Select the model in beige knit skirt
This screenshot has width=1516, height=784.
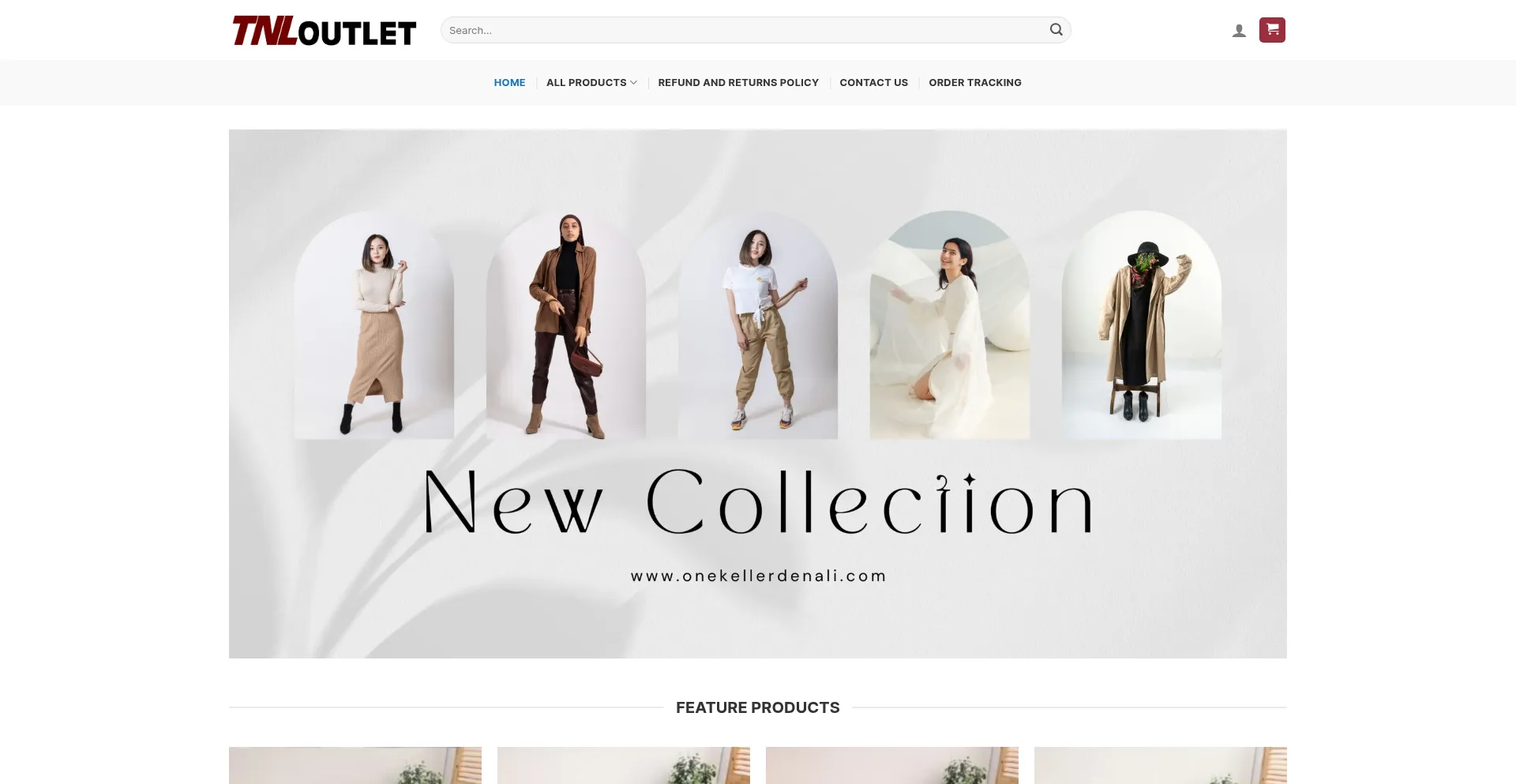click(374, 325)
